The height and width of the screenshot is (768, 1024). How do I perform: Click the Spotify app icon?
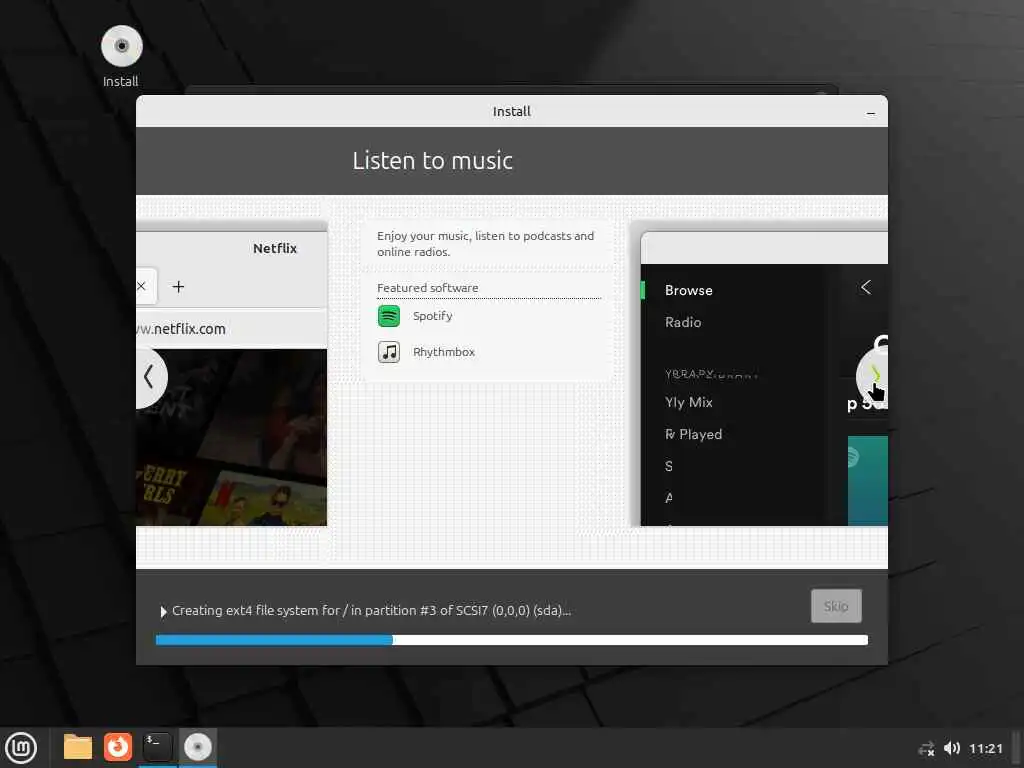[389, 316]
